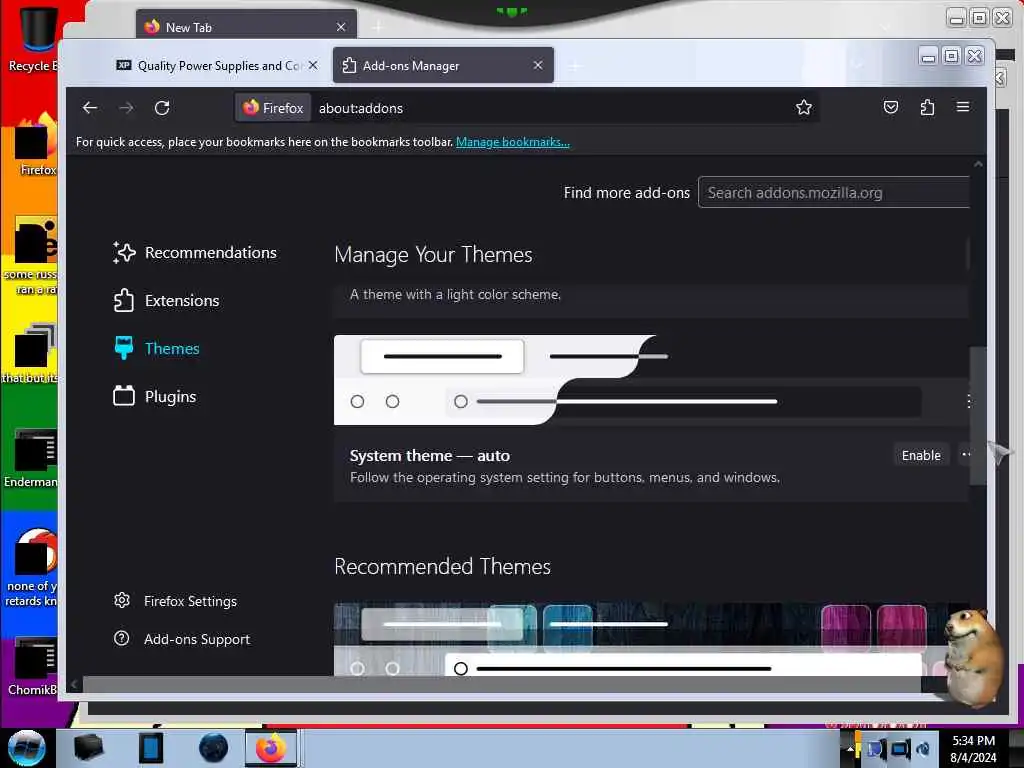The height and width of the screenshot is (768, 1024).
Task: Reload the current page
Action: [x=162, y=108]
